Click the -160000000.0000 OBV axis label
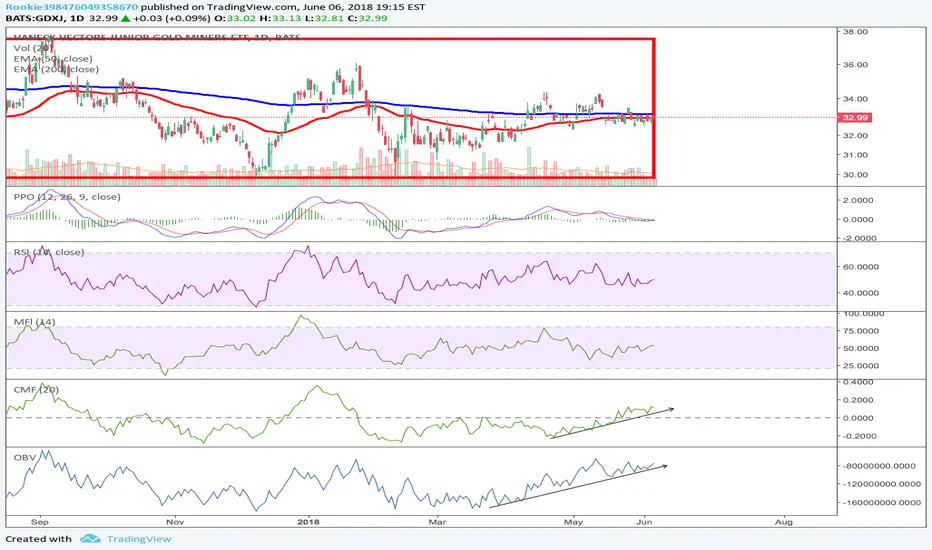932x550 pixels. [880, 503]
